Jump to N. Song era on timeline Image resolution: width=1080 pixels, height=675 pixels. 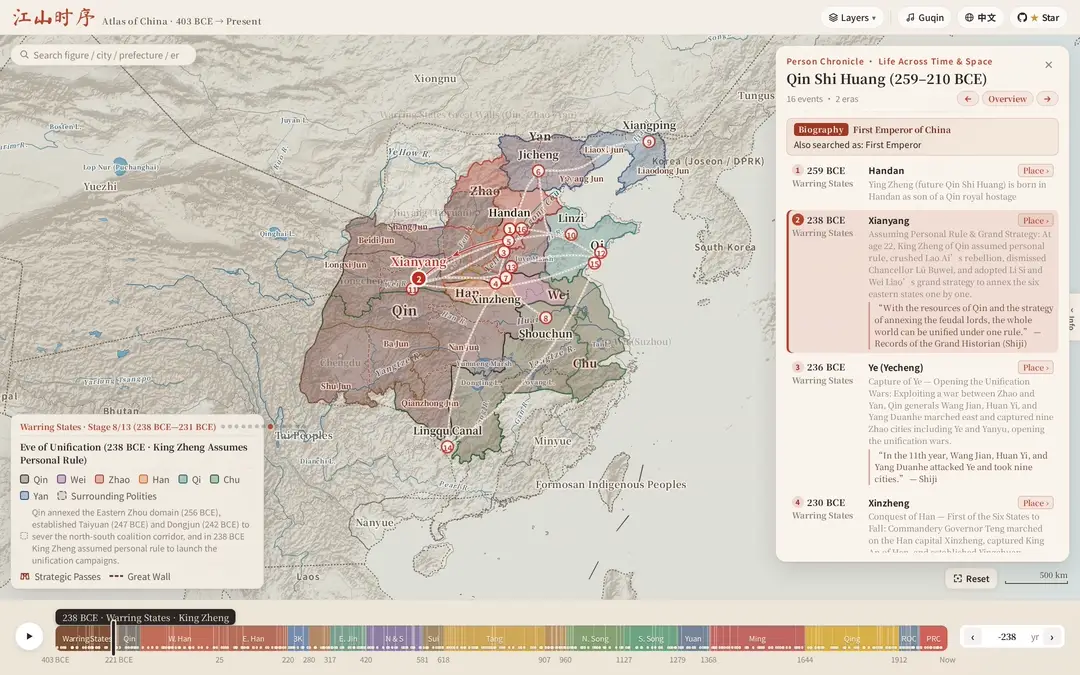[595, 638]
